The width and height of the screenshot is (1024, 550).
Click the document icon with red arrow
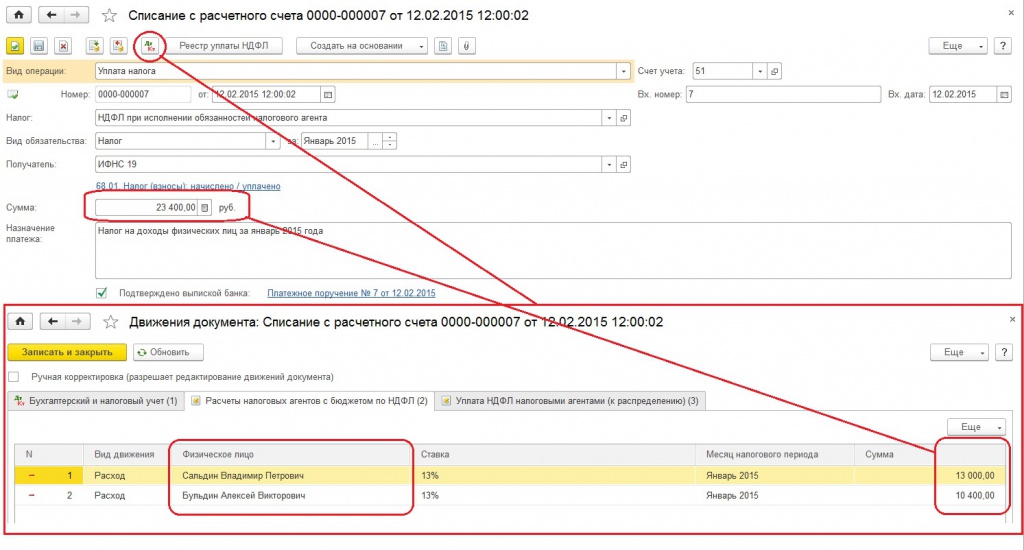click(118, 46)
